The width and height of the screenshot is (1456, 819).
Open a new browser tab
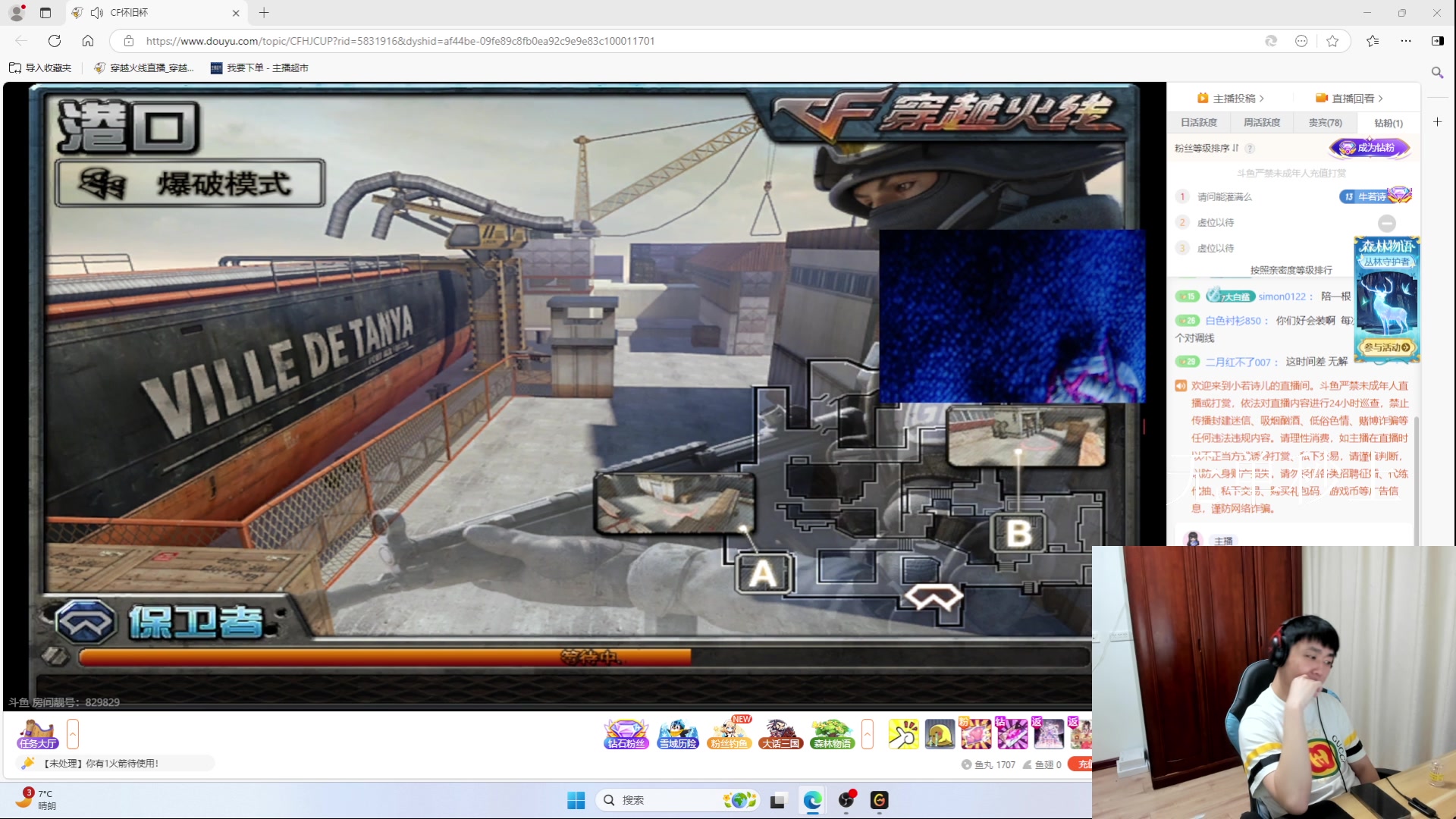[264, 13]
